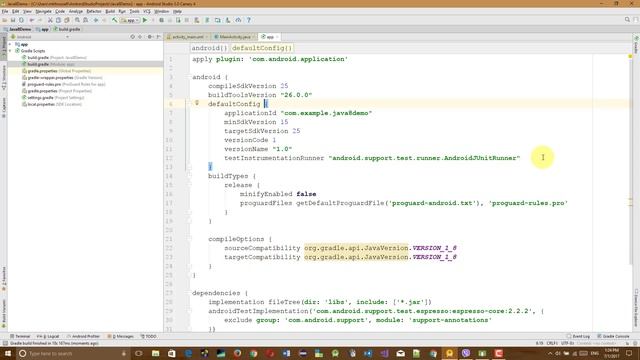
Task: Click the Project panel settings gear icon
Action: (150, 37)
